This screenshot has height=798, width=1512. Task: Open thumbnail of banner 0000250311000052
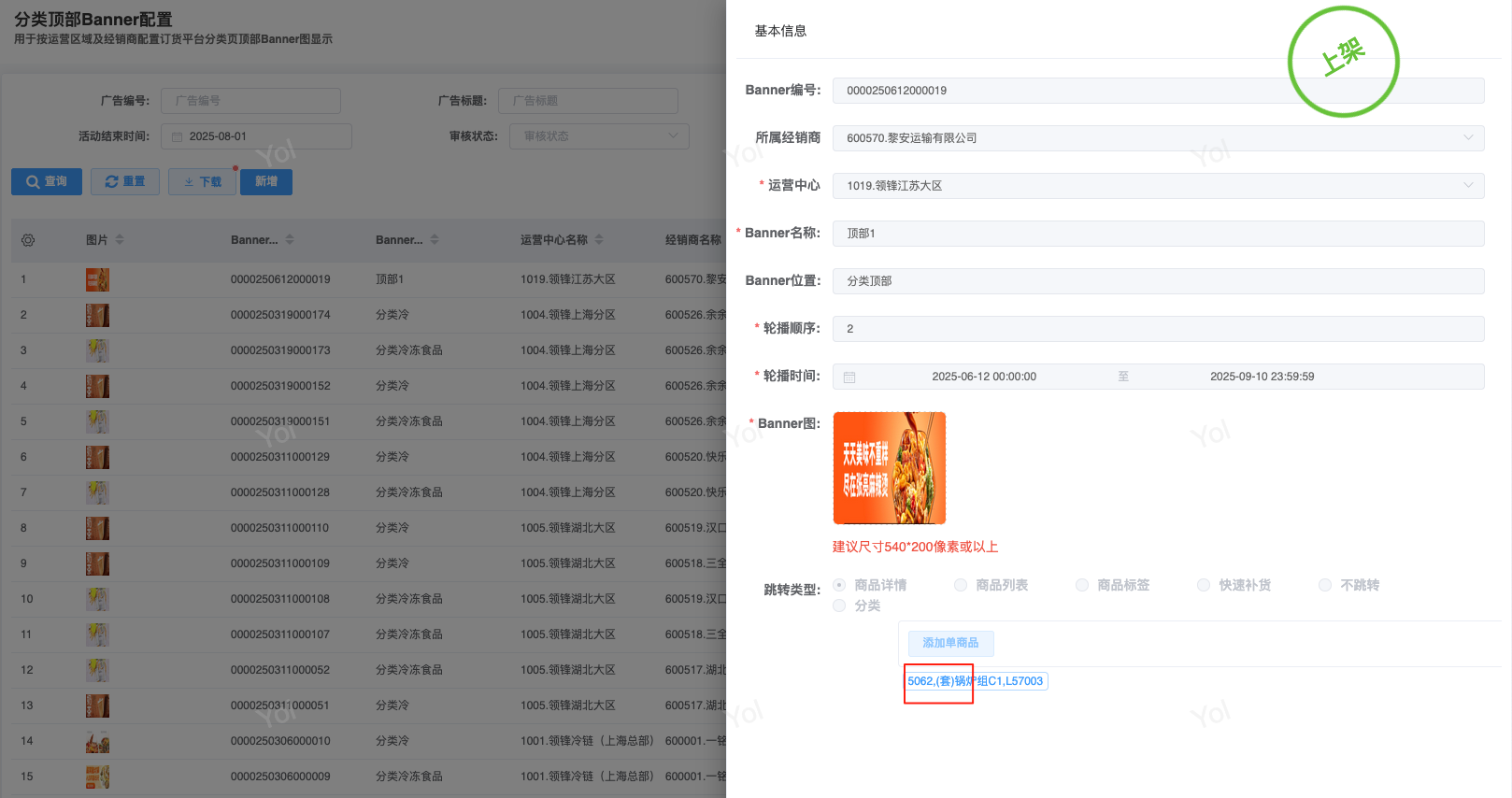(x=97, y=670)
